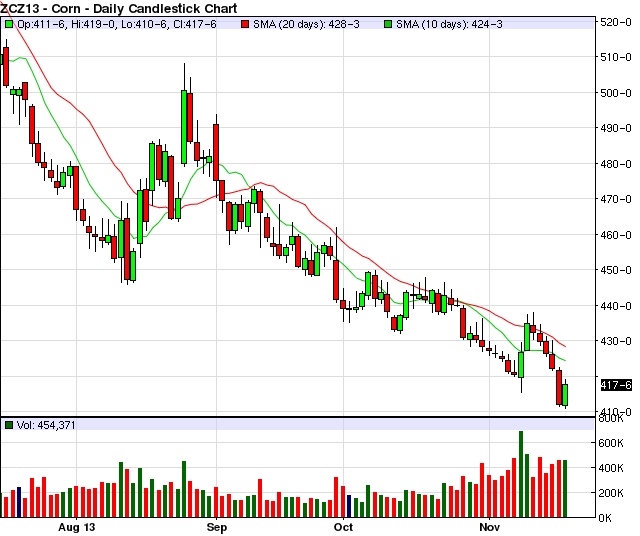Click the volume axis label '400K'
Screen dimensions: 640x536
tap(611, 468)
